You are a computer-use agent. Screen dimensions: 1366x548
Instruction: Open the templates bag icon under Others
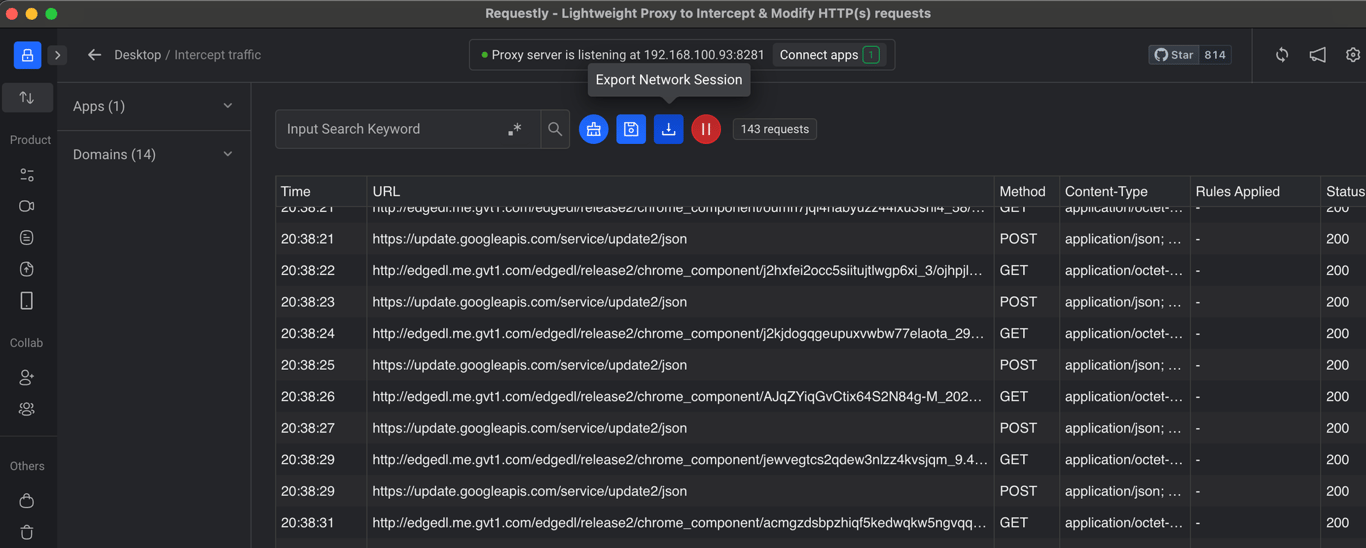(x=27, y=501)
